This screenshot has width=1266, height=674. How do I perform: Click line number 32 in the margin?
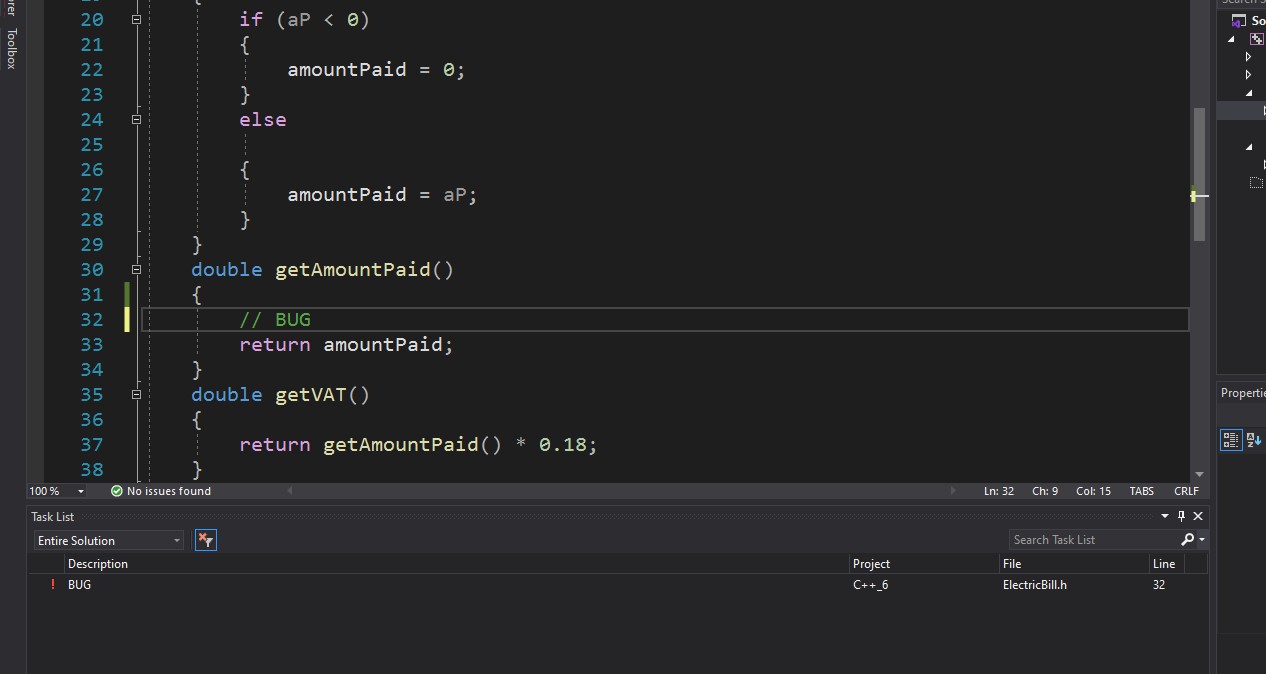[92, 319]
